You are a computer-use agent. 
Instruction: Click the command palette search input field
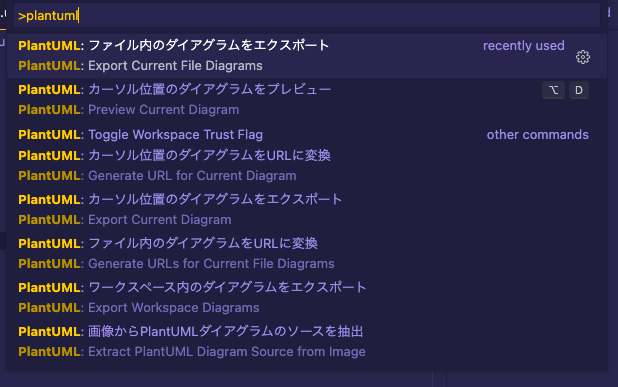pyautogui.click(x=307, y=15)
